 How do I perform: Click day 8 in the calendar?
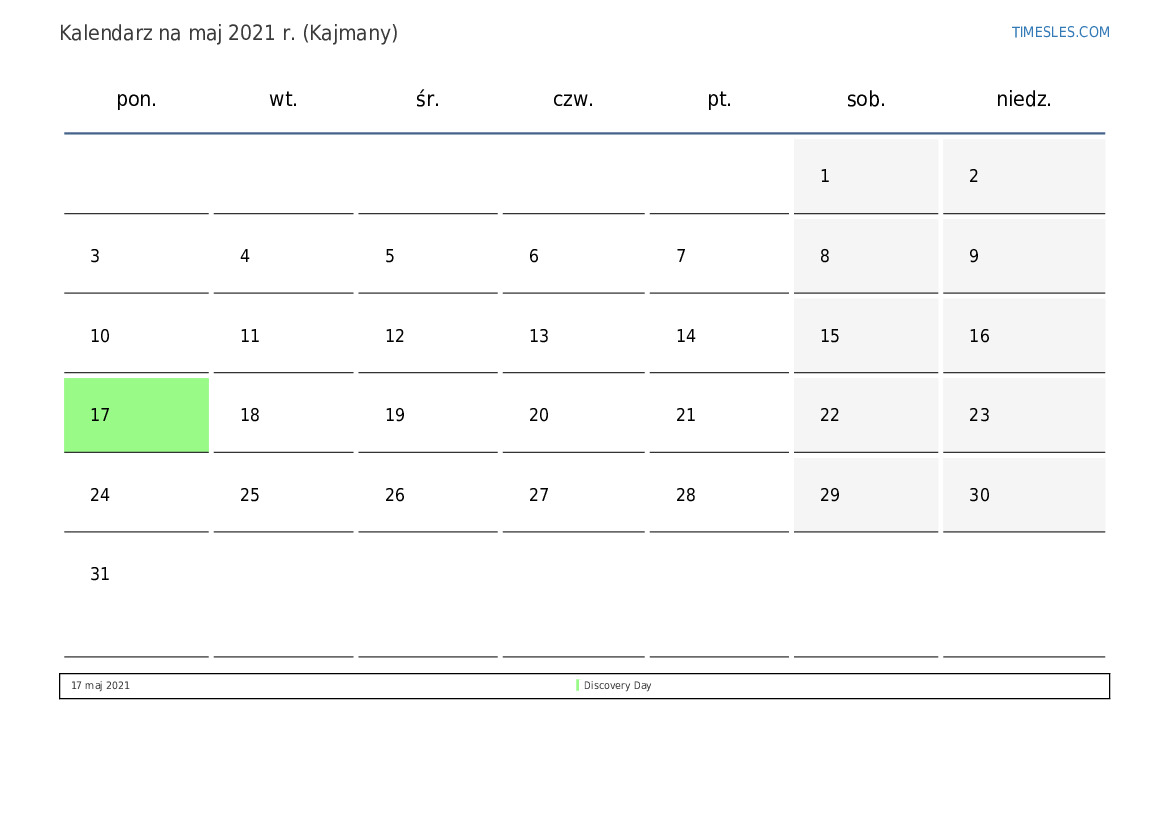pos(866,256)
